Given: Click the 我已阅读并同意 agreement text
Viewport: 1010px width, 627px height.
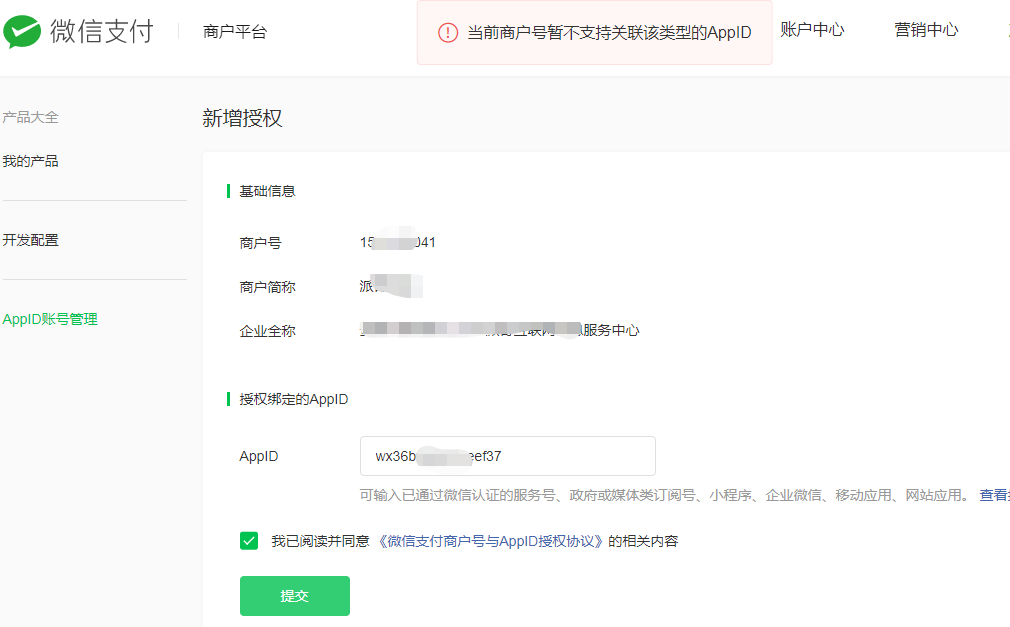Looking at the screenshot, I should 320,541.
